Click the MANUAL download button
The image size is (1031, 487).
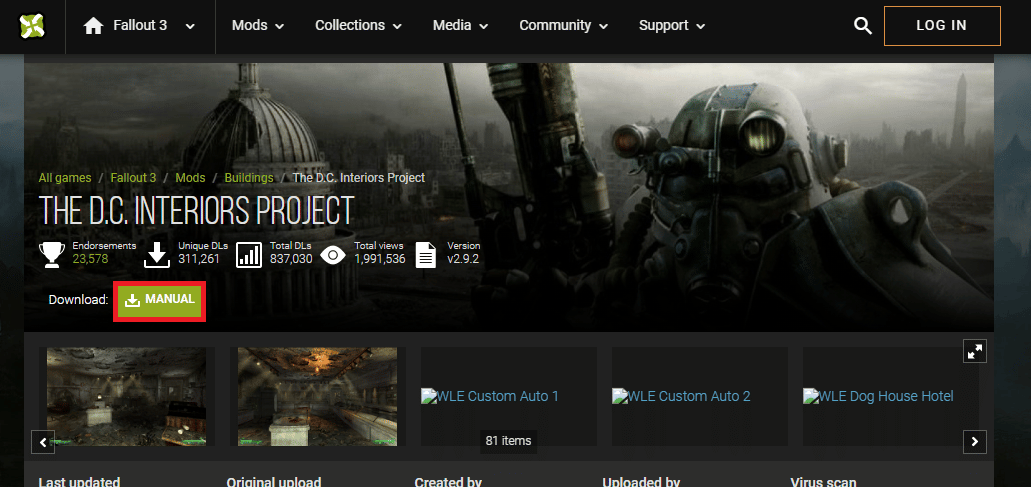click(x=160, y=300)
